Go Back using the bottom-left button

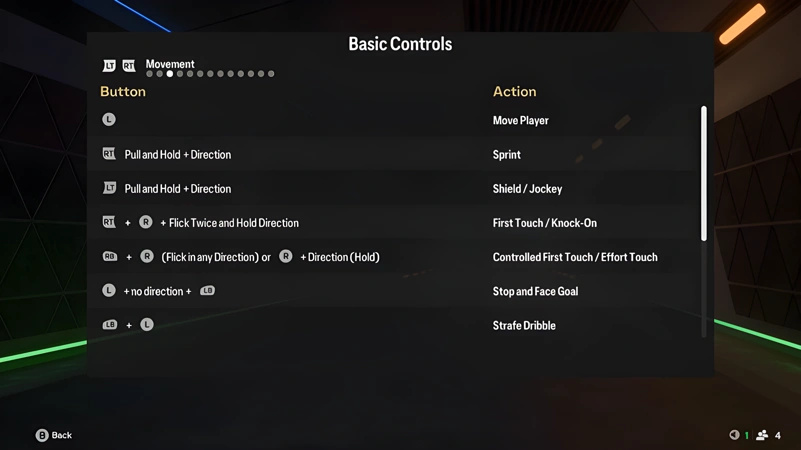click(54, 435)
